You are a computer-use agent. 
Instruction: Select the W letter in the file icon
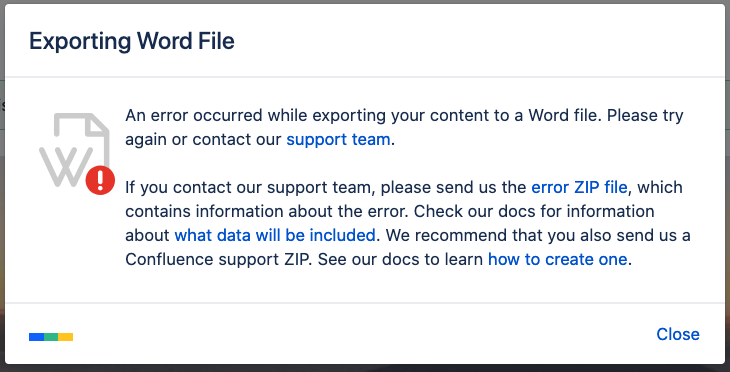(x=66, y=166)
